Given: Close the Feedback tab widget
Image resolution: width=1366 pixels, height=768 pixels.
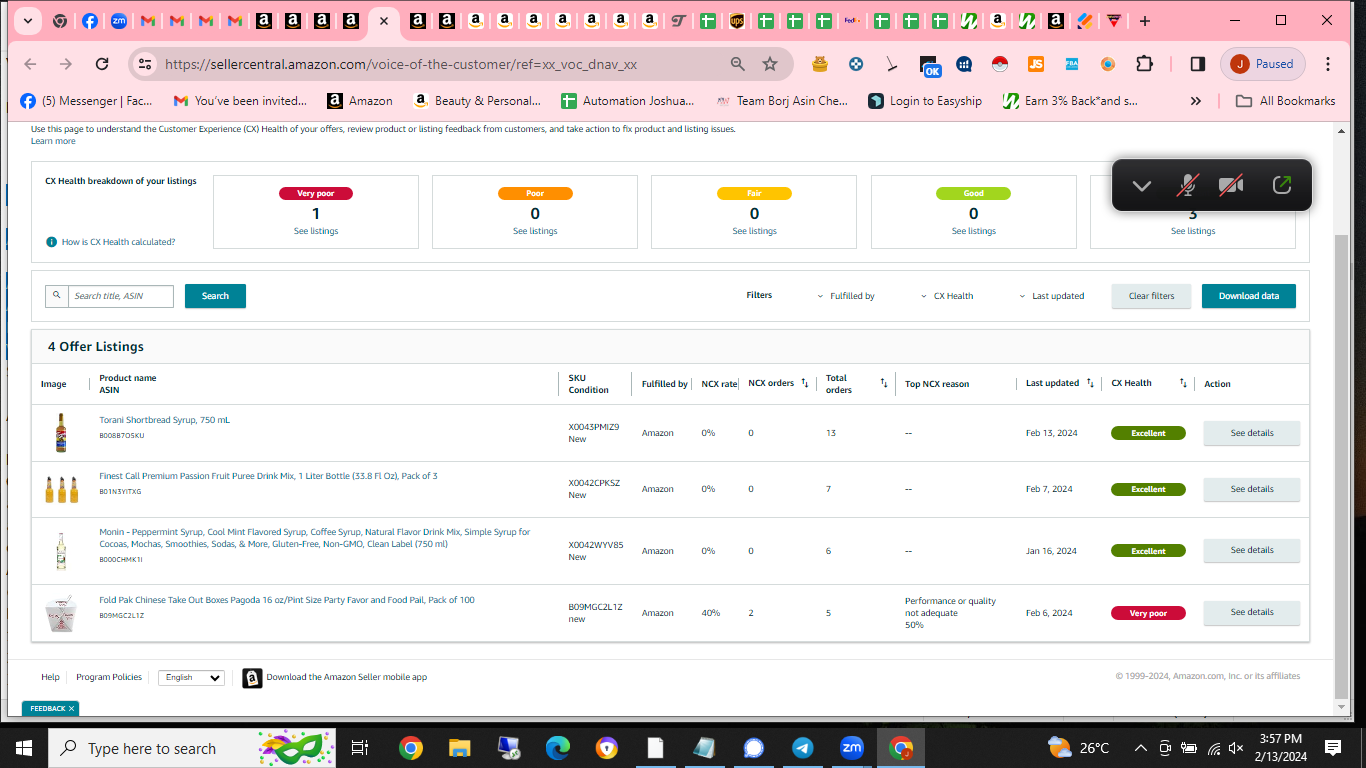Looking at the screenshot, I should (71, 709).
